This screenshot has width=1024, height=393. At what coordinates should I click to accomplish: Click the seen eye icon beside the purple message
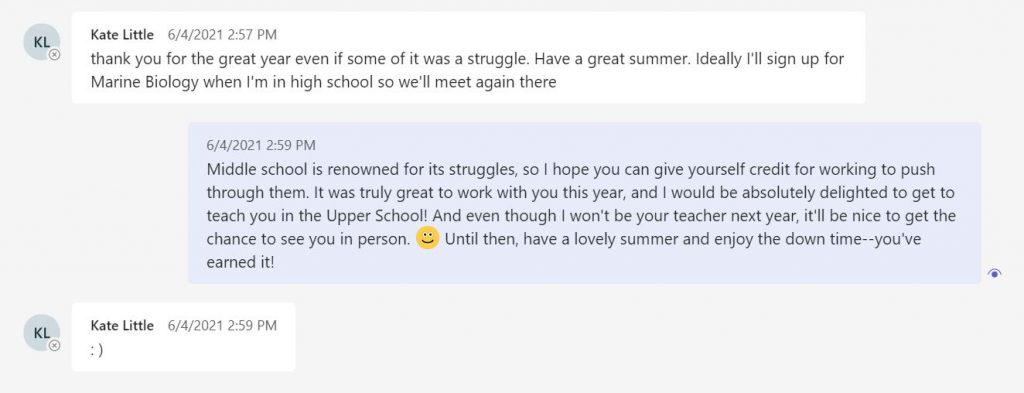[994, 274]
